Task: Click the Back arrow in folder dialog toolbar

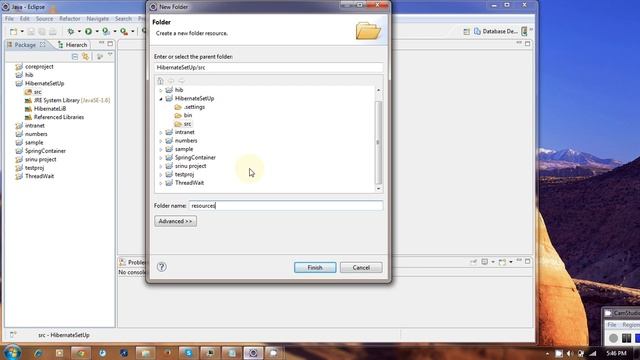Action: tap(171, 81)
